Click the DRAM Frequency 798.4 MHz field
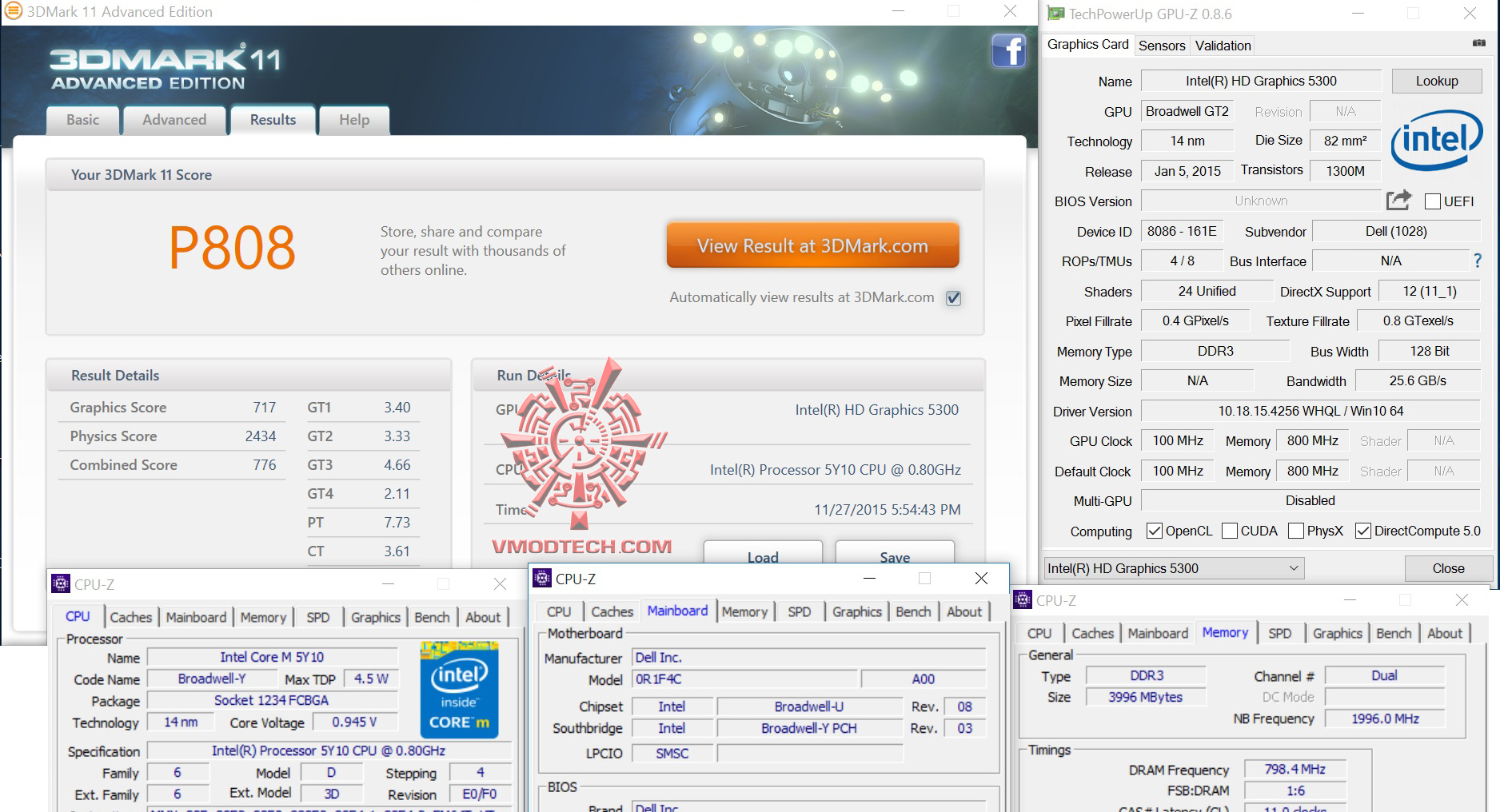The width and height of the screenshot is (1500, 812). pos(1295,769)
